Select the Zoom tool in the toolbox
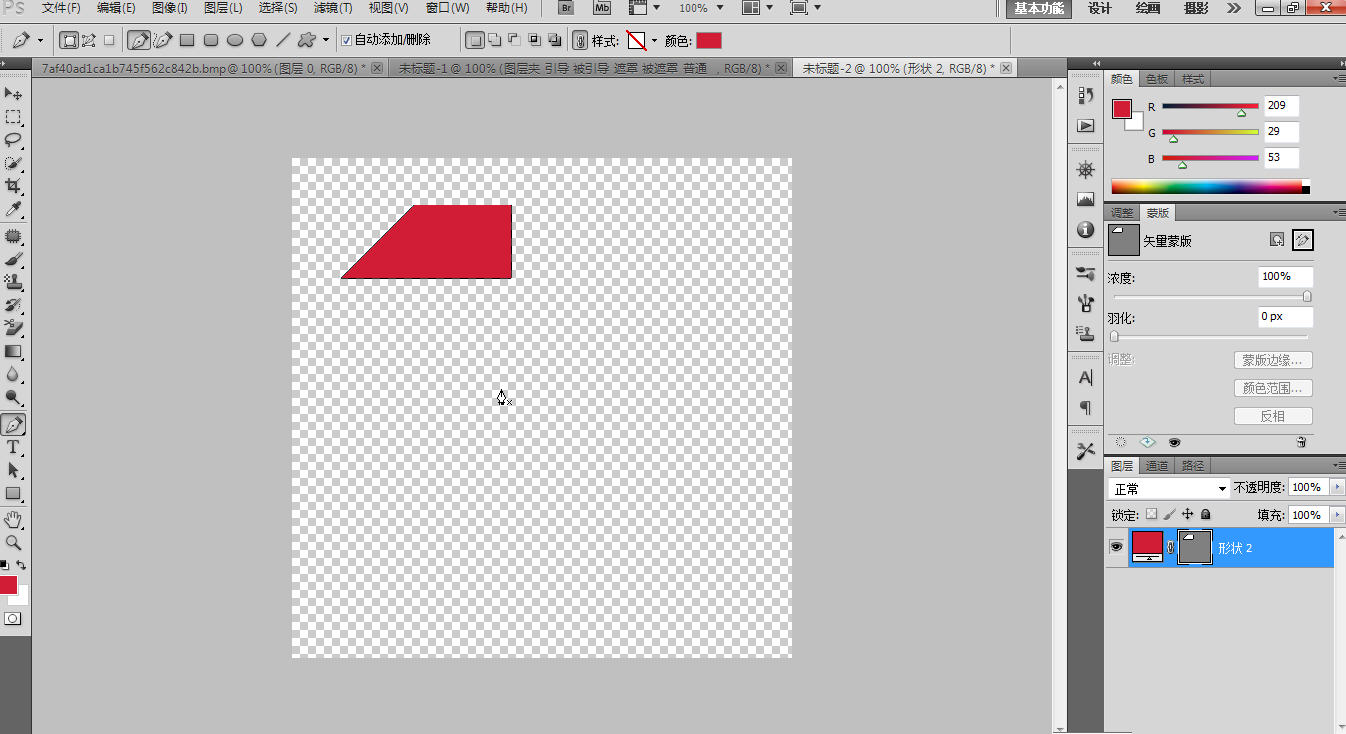The height and width of the screenshot is (734, 1346). click(x=13, y=543)
